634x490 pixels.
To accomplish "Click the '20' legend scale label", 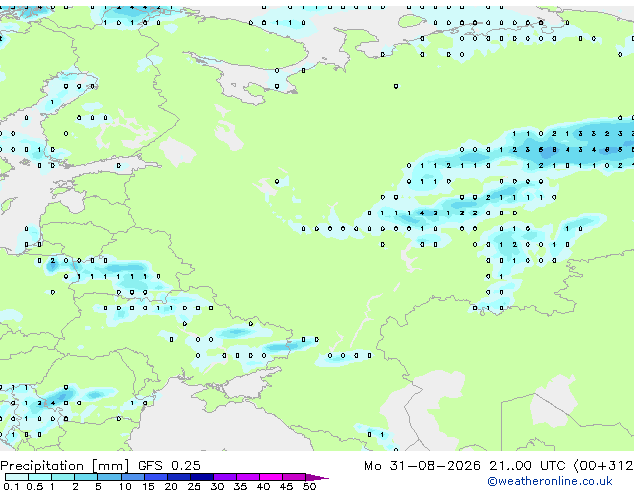I will (171, 486).
